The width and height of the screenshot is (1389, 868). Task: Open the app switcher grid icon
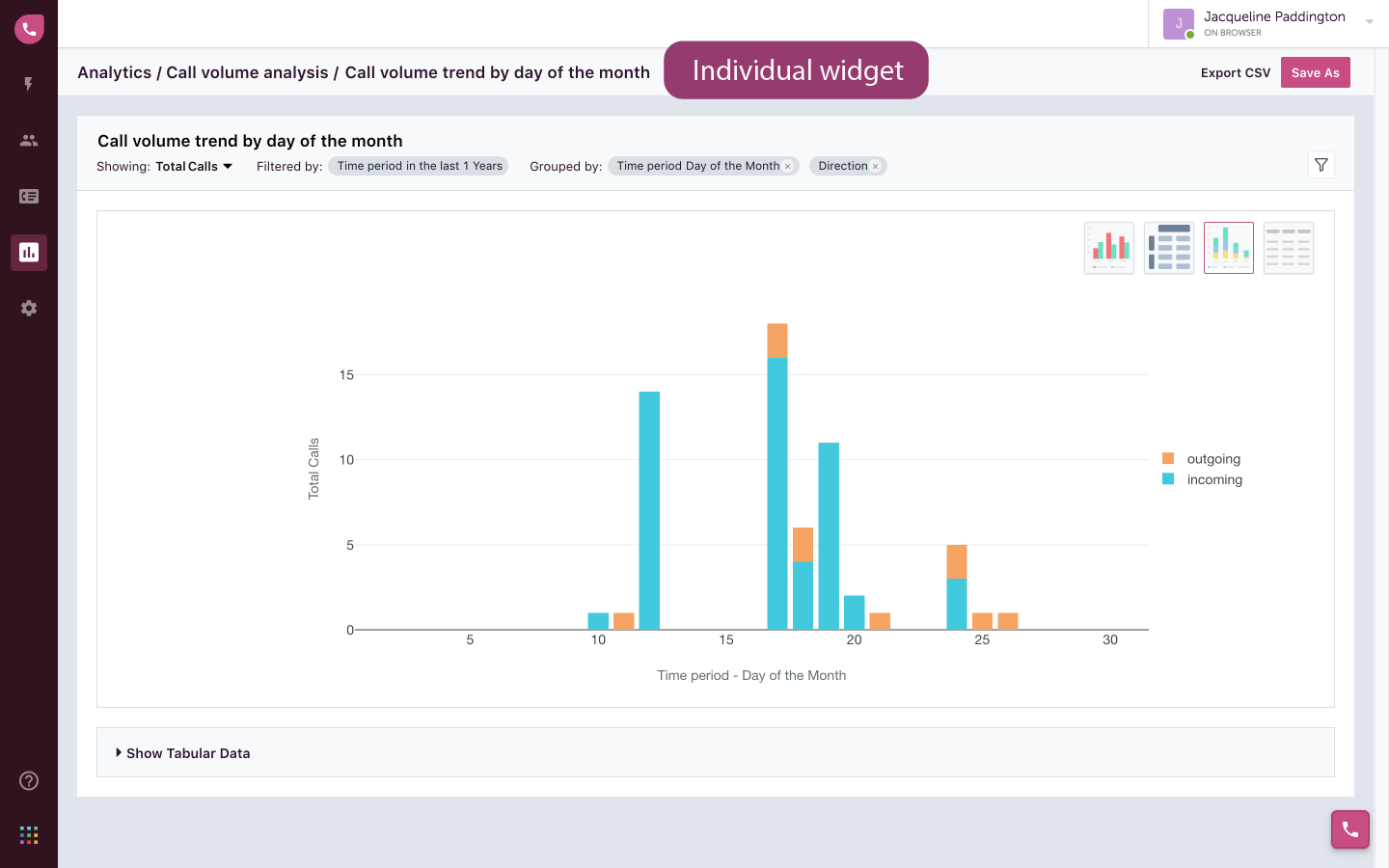[29, 835]
